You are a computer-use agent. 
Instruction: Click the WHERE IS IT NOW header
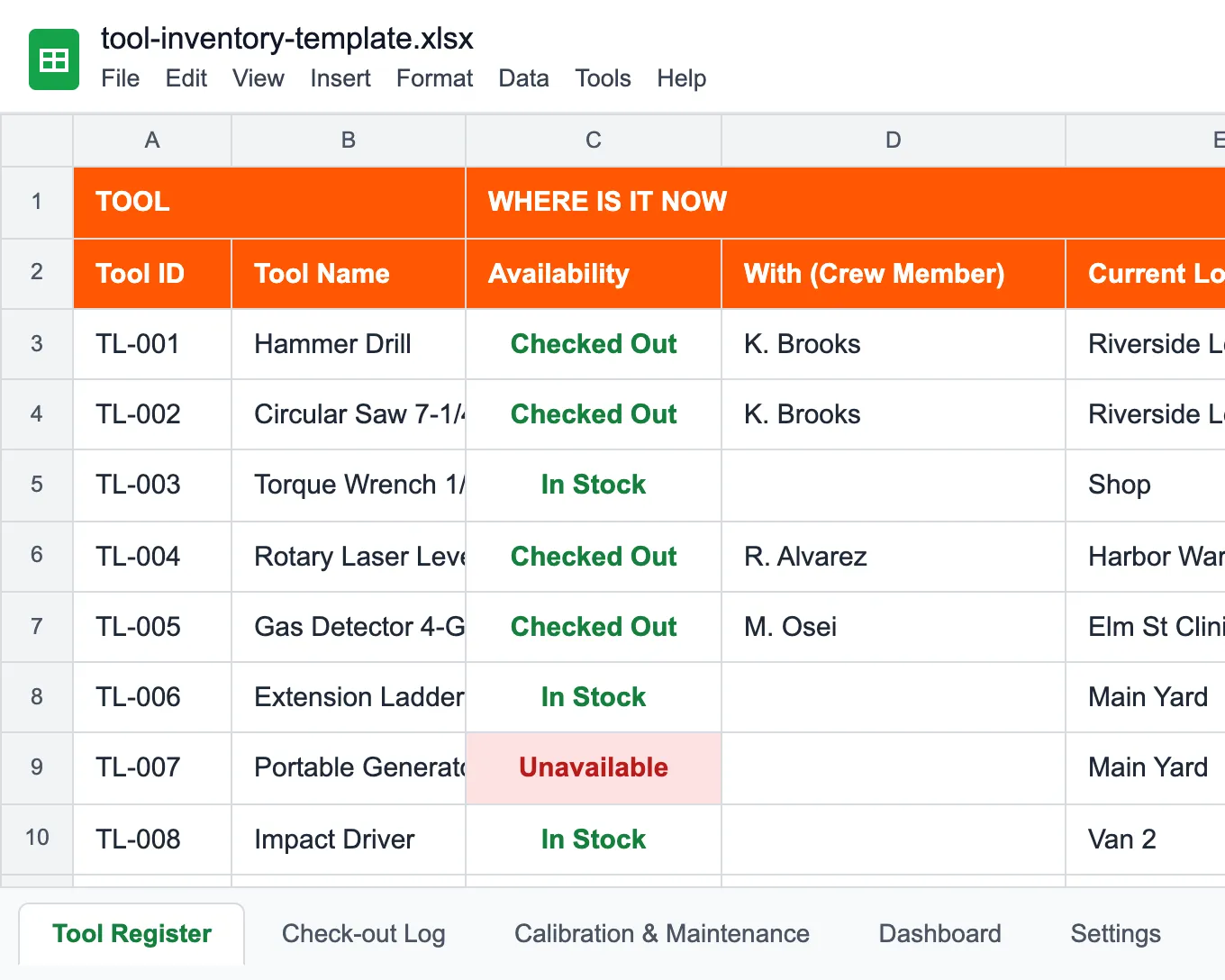click(x=845, y=202)
